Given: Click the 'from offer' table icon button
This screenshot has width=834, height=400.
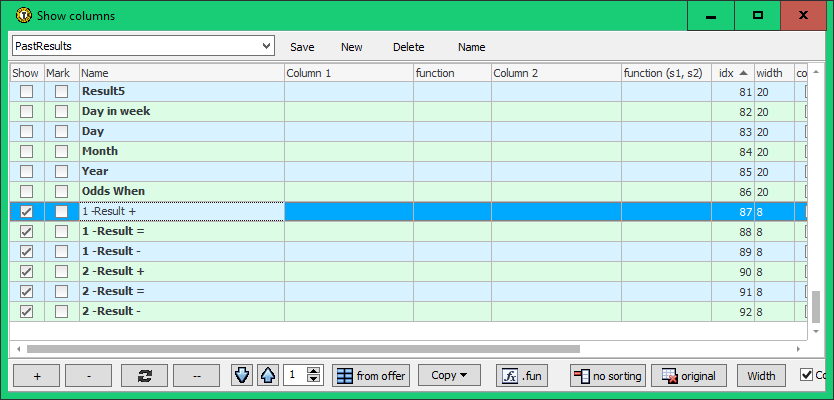Looking at the screenshot, I should 371,376.
